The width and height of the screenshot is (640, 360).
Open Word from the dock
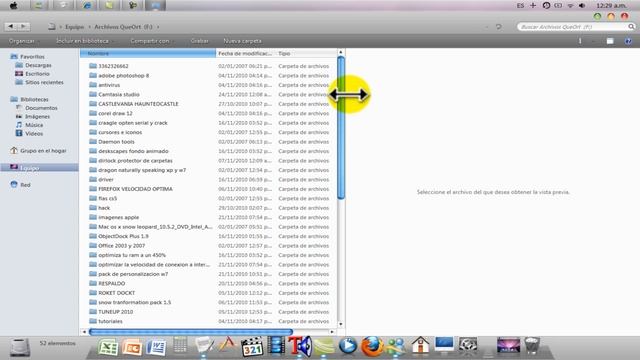(156, 347)
